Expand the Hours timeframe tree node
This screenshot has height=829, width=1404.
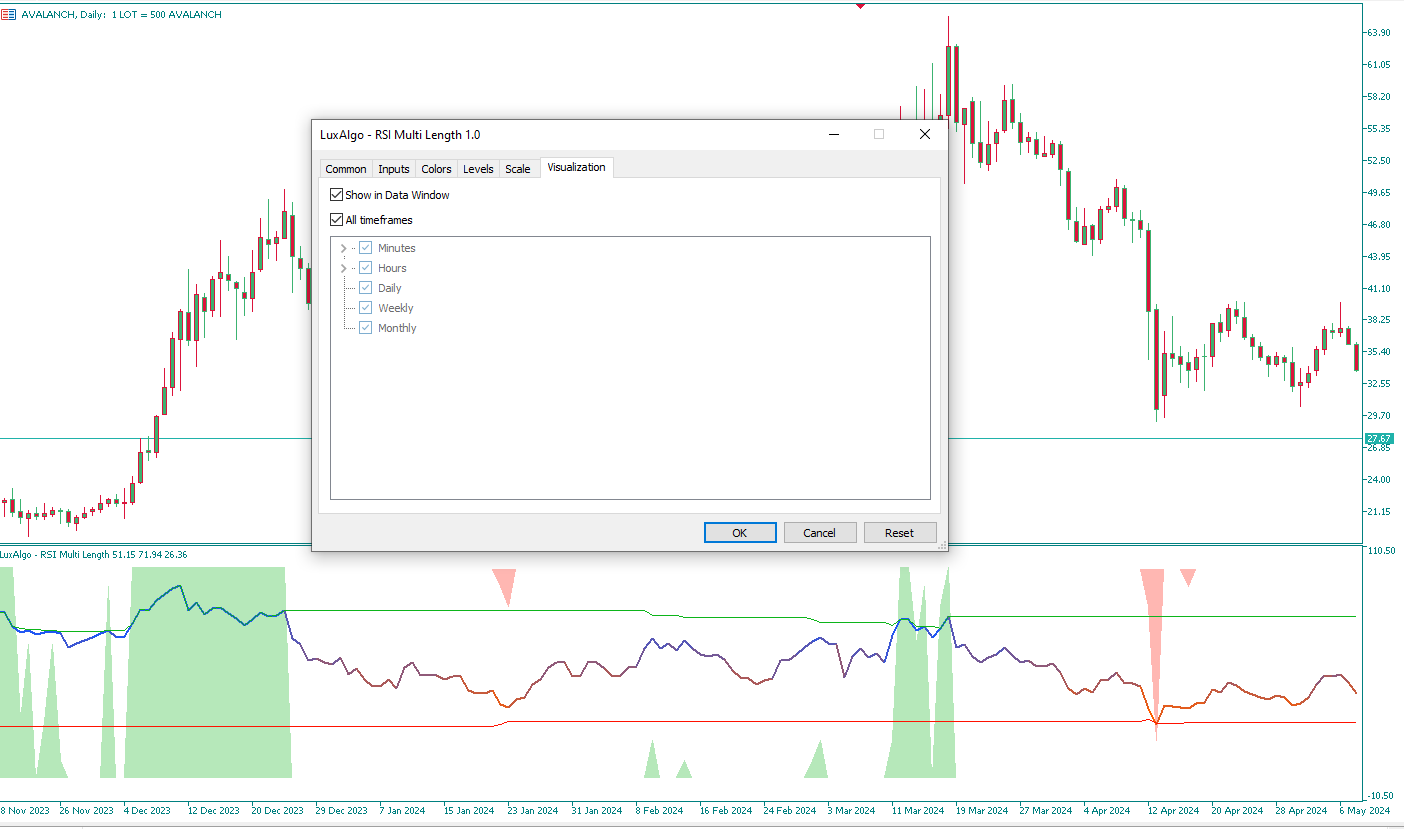coord(344,268)
